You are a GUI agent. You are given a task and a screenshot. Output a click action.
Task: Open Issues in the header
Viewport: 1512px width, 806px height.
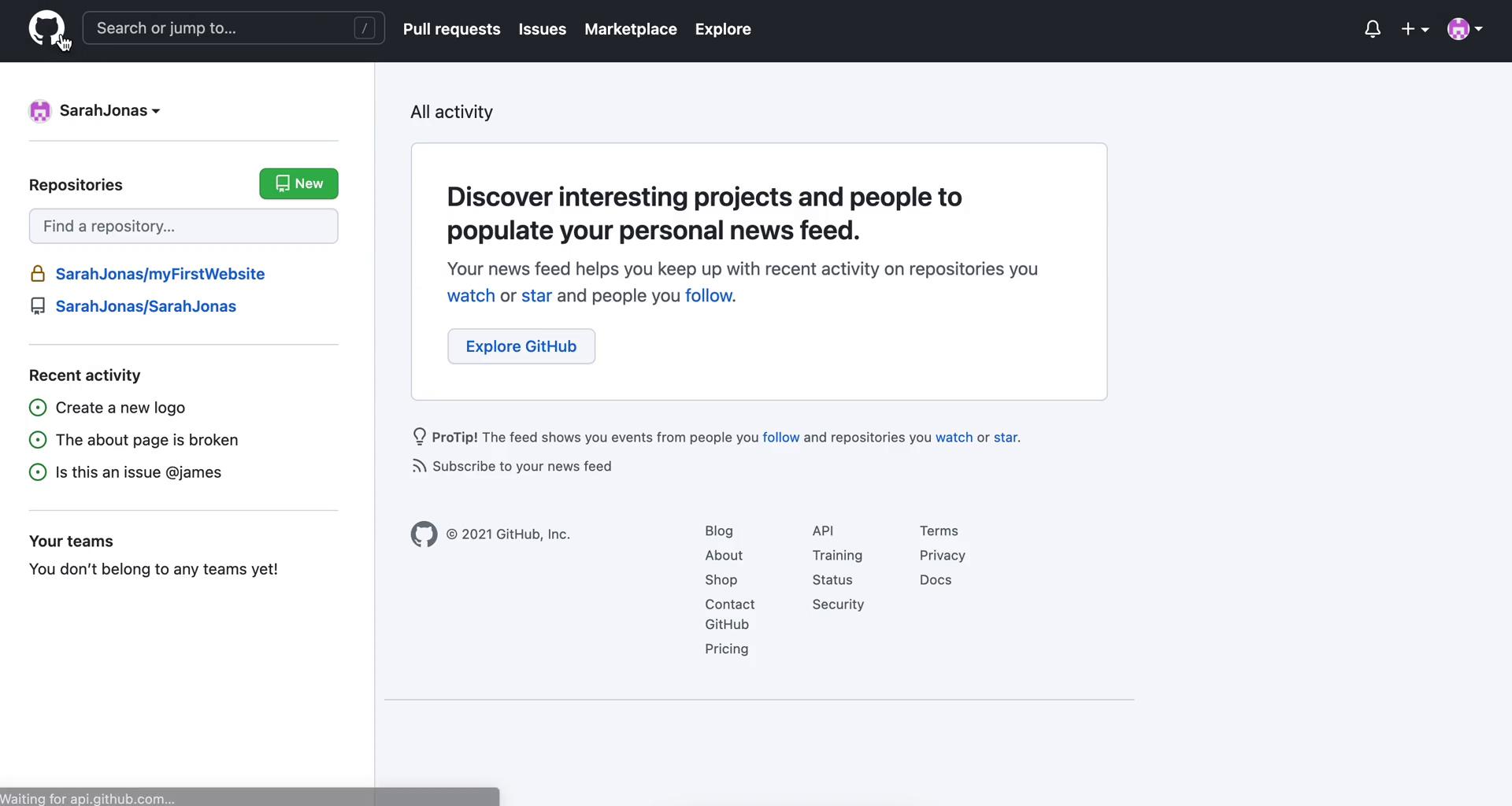[543, 29]
